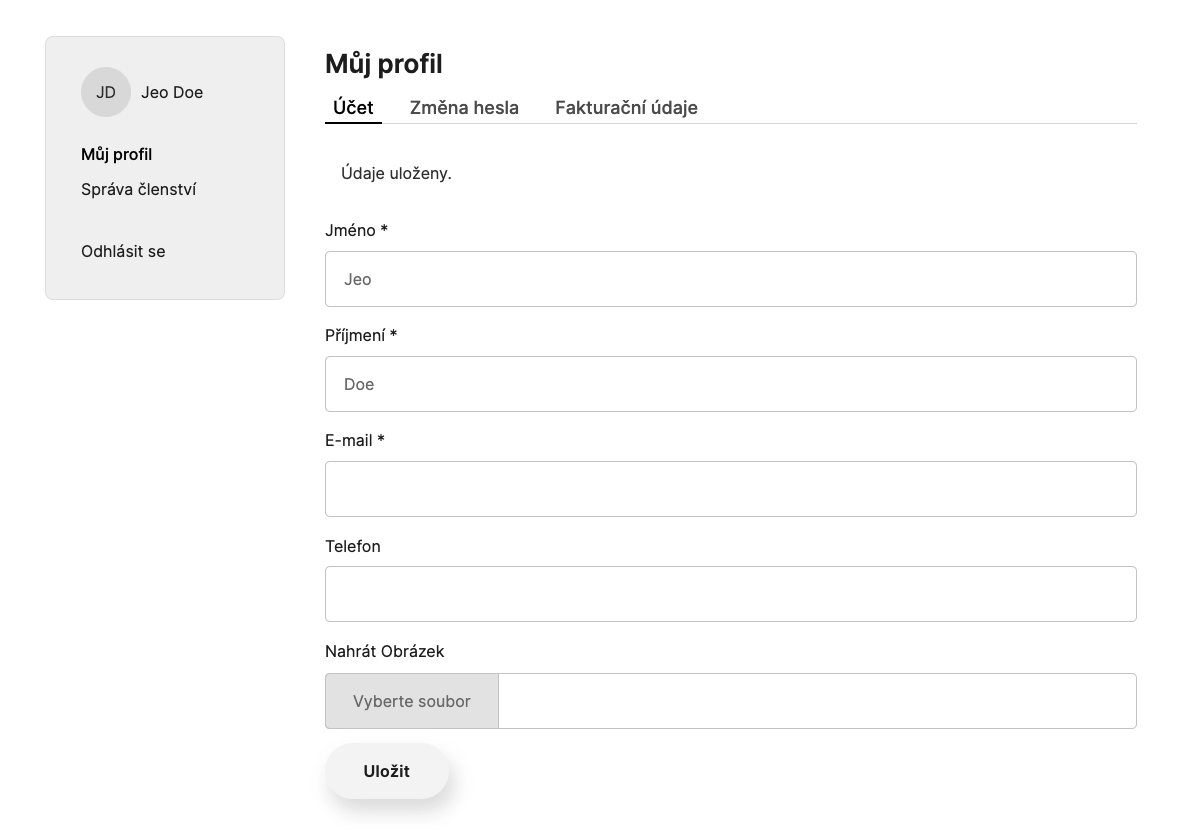Screen dimensions: 1200x840
Task: Click into the Příjmení text field
Action: point(730,384)
